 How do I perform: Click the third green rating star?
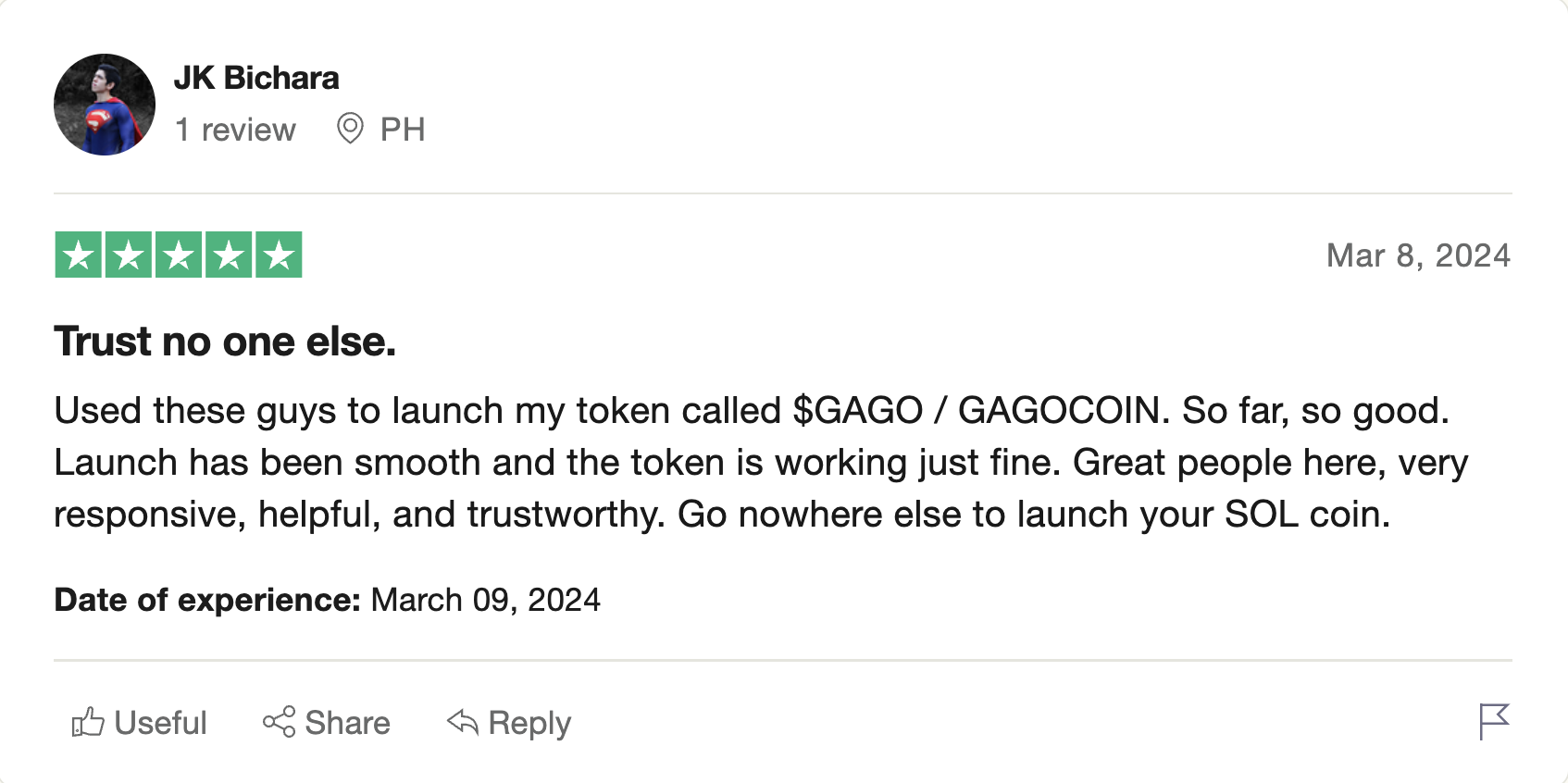[179, 255]
